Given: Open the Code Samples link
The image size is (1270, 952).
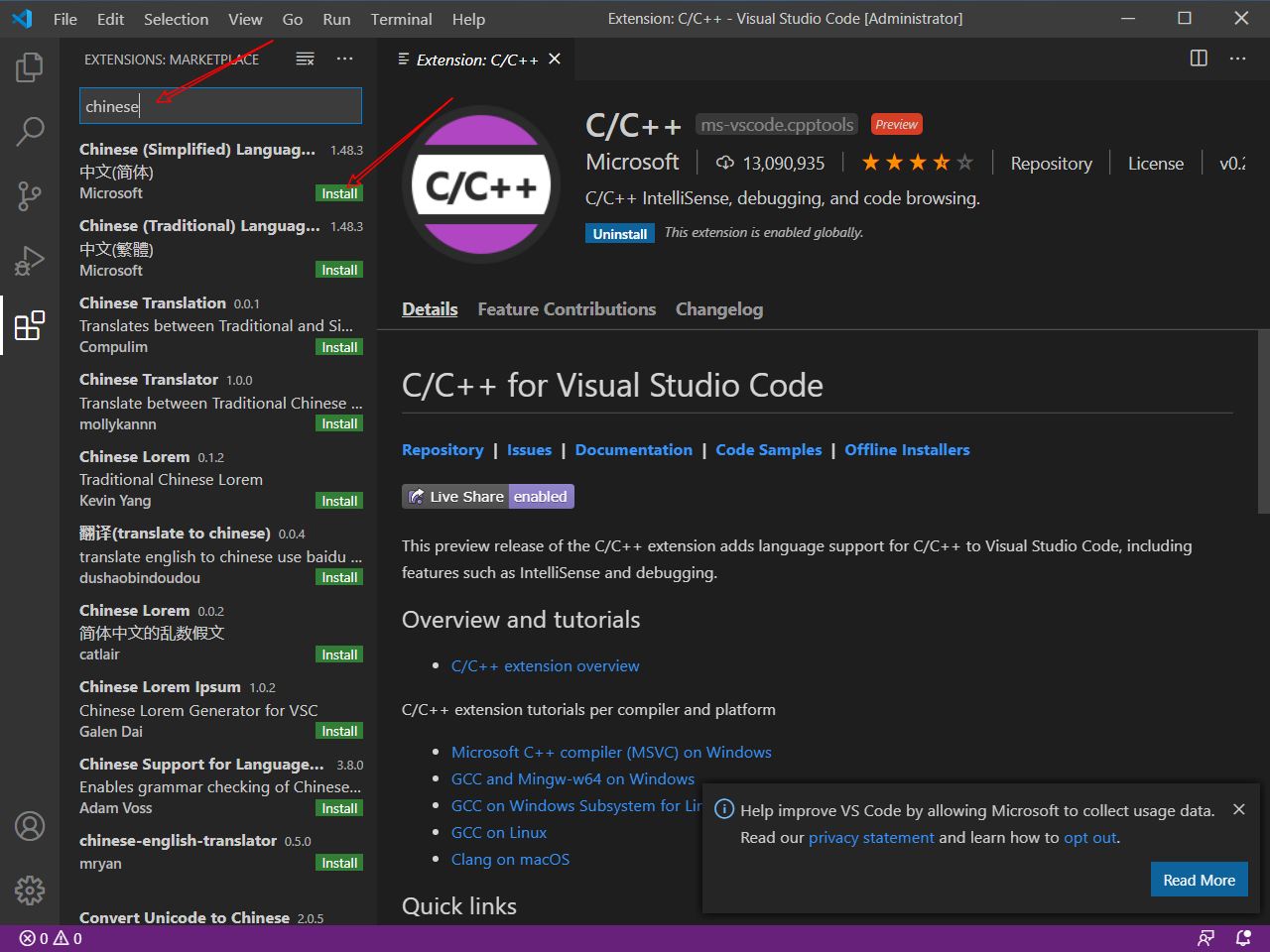Looking at the screenshot, I should click(769, 450).
